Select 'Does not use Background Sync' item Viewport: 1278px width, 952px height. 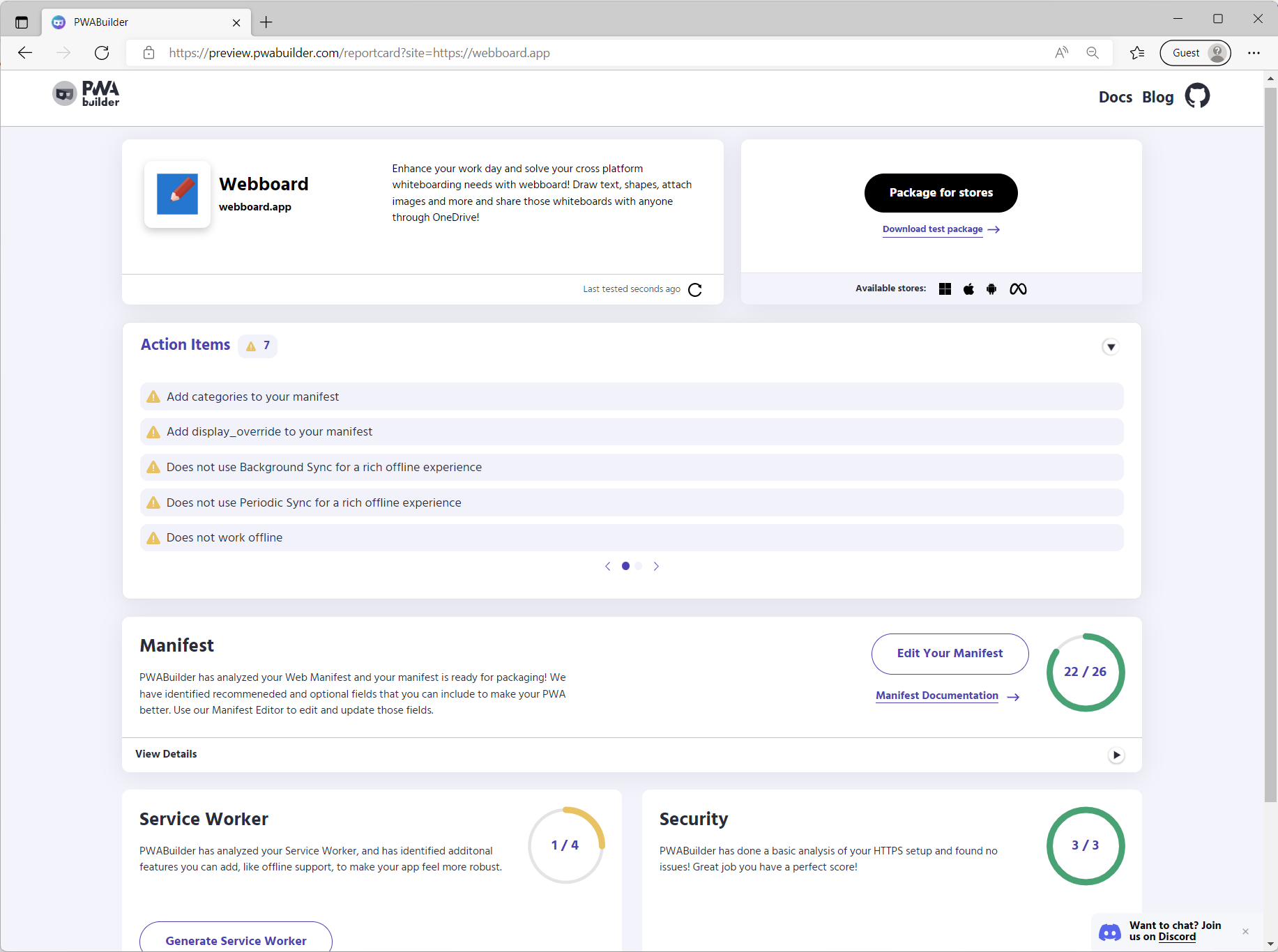click(632, 467)
